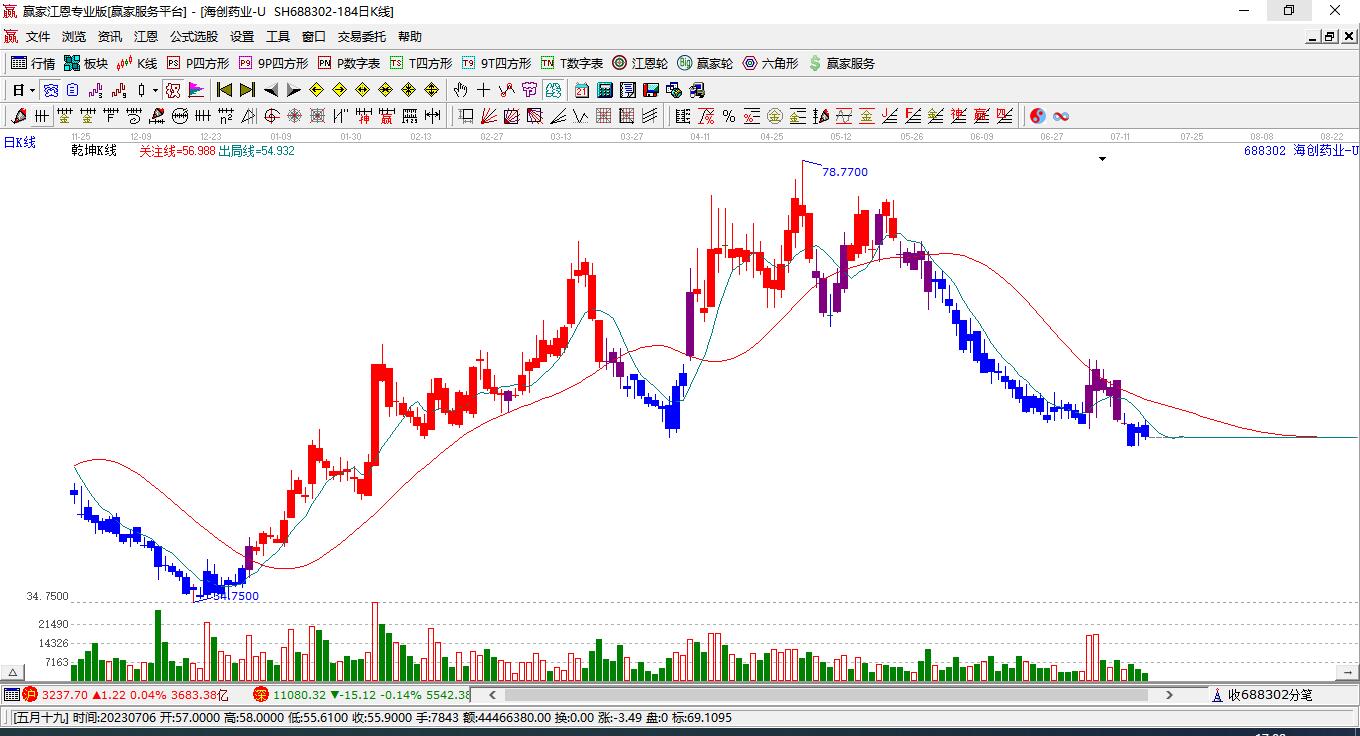The height and width of the screenshot is (736, 1360).
Task: Click the 出局线=54.932 value text
Action: pos(256,151)
